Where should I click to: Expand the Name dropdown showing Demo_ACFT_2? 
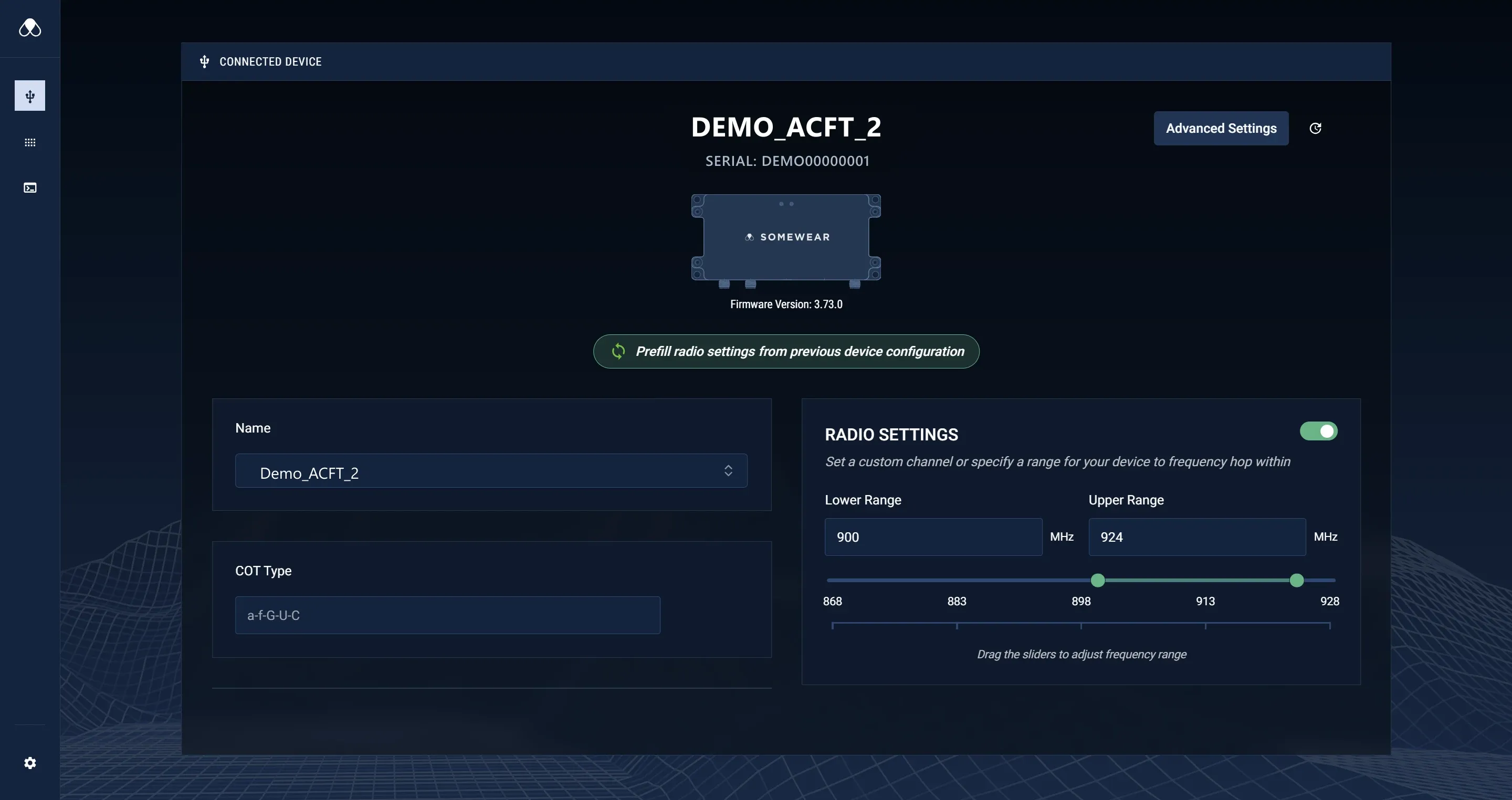491,471
